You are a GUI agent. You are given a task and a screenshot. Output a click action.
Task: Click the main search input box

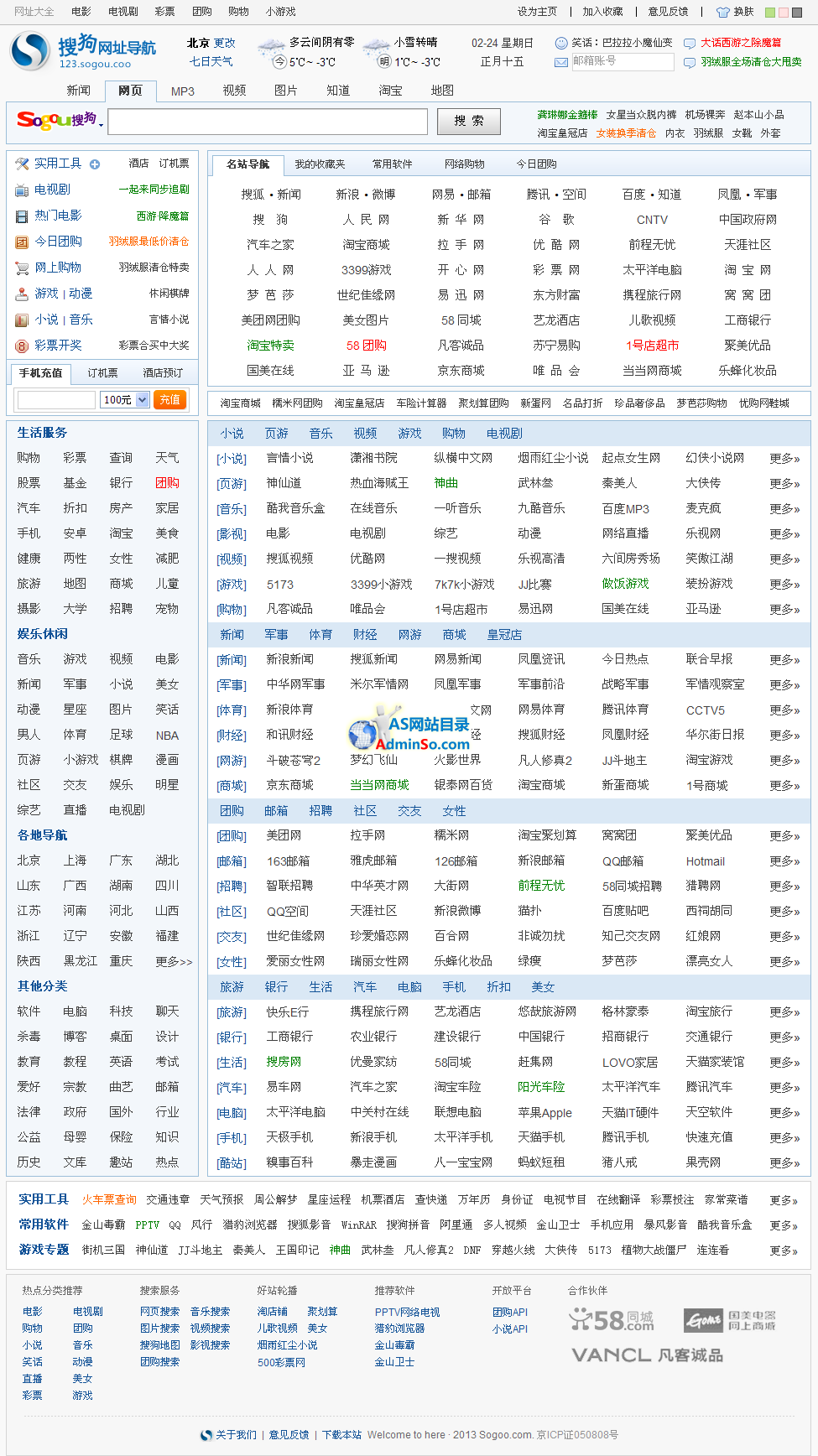[x=268, y=122]
